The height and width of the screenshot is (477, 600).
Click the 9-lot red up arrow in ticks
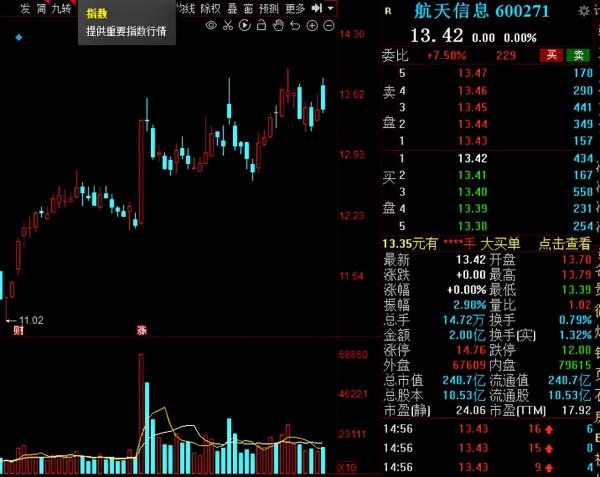pos(549,467)
